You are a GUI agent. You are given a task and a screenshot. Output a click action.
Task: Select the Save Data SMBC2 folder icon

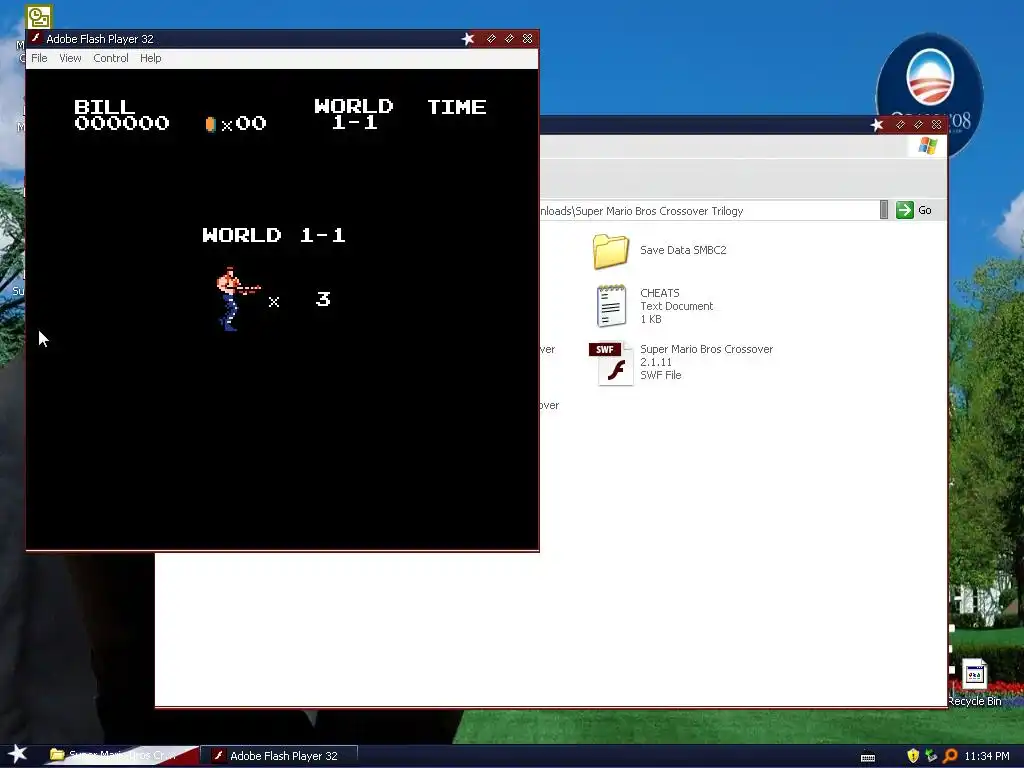(x=611, y=251)
